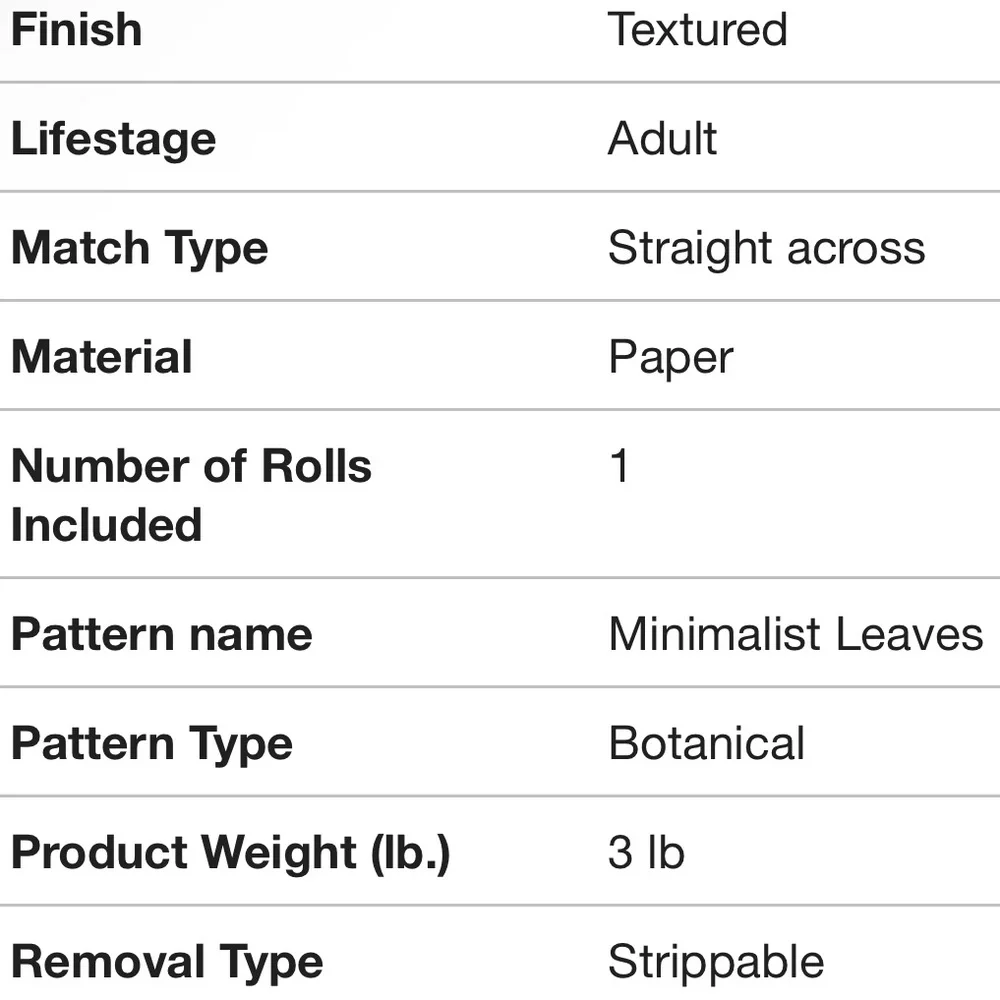Click the word Leaves in the pattern name
The image size is (1000, 1000).
[x=909, y=635]
